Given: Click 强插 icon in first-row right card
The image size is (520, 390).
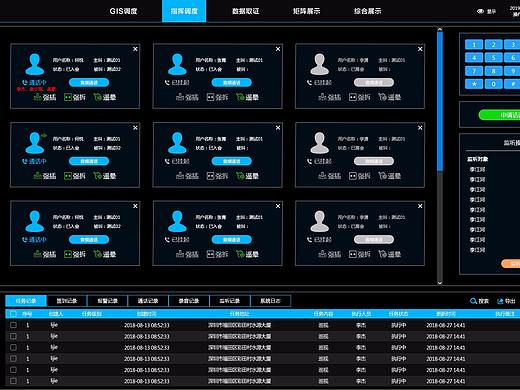Looking at the screenshot, I should click(x=322, y=97).
